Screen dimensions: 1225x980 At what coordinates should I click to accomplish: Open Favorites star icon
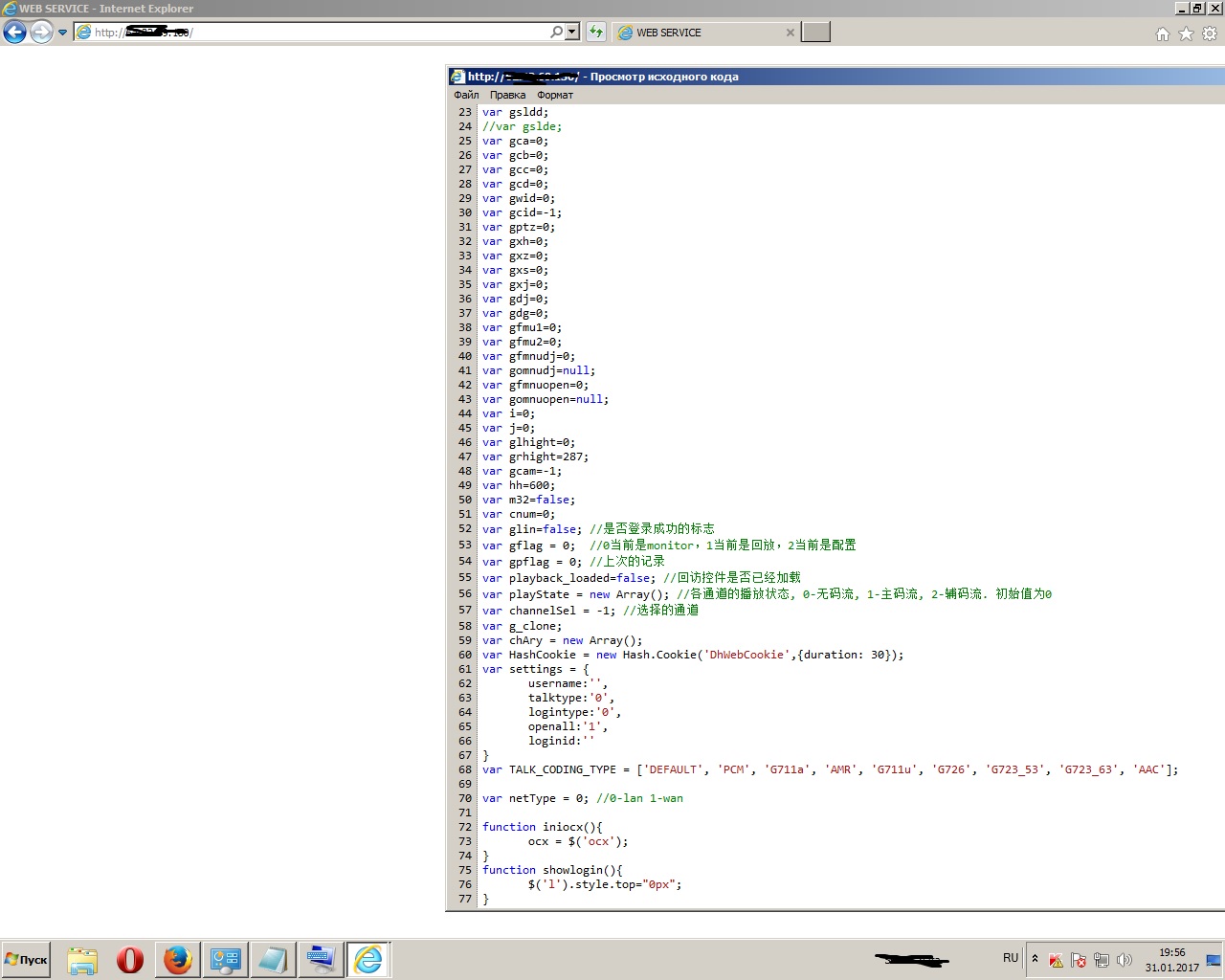(1186, 33)
